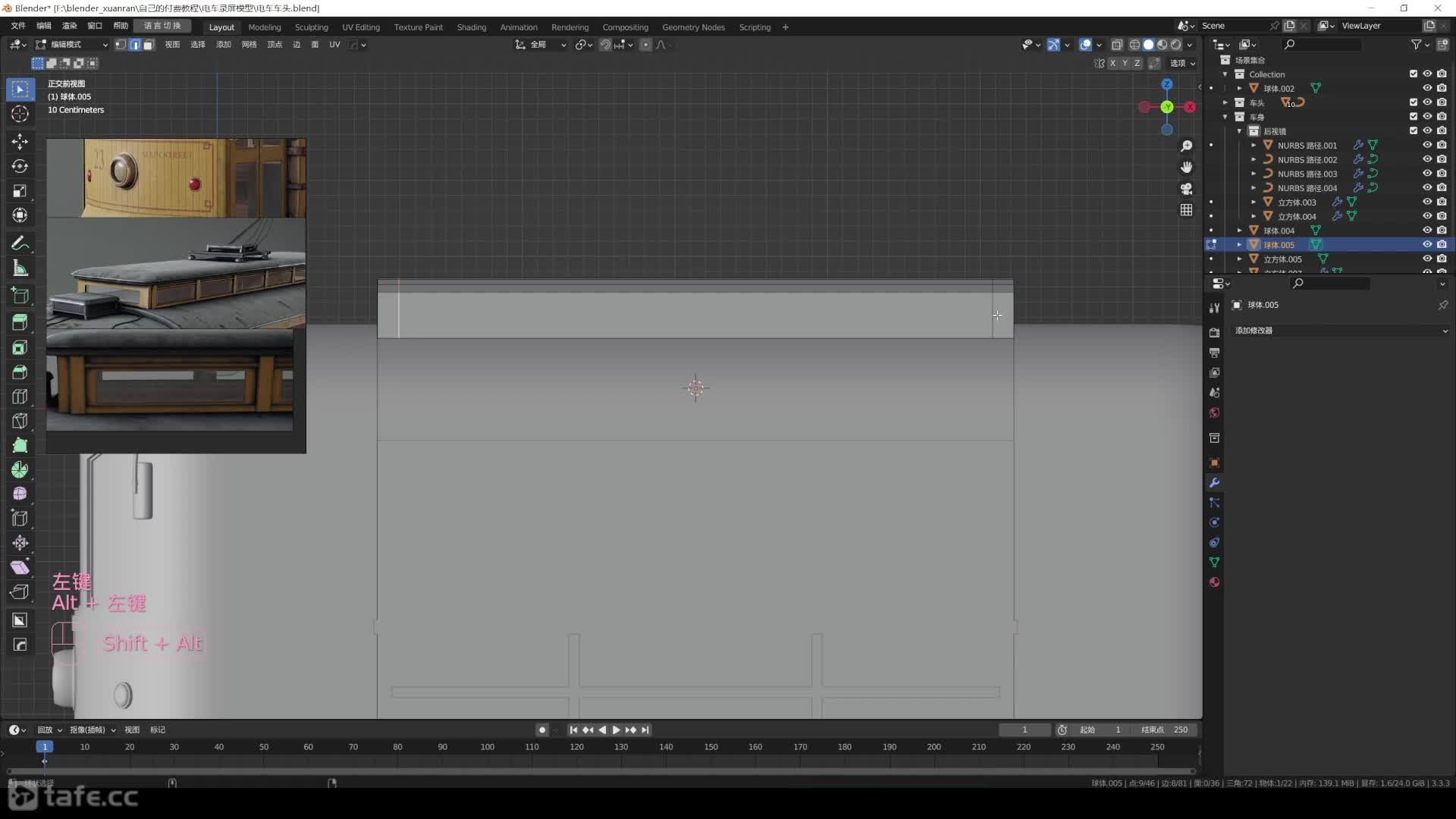The image size is (1456, 819).
Task: Open the 文件 file menu
Action: (x=18, y=26)
